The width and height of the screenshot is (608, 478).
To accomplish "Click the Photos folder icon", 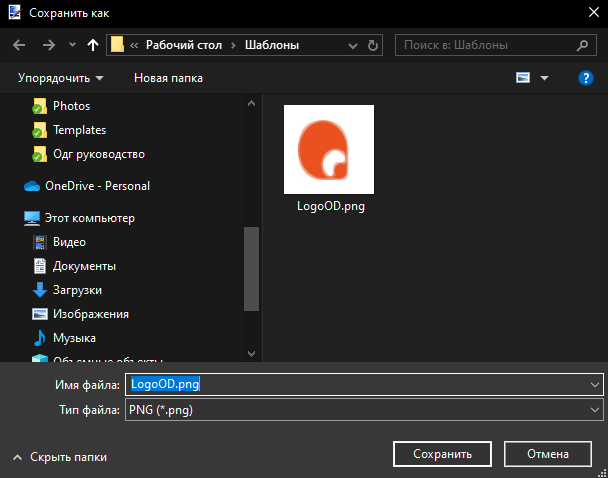I will coord(40,106).
